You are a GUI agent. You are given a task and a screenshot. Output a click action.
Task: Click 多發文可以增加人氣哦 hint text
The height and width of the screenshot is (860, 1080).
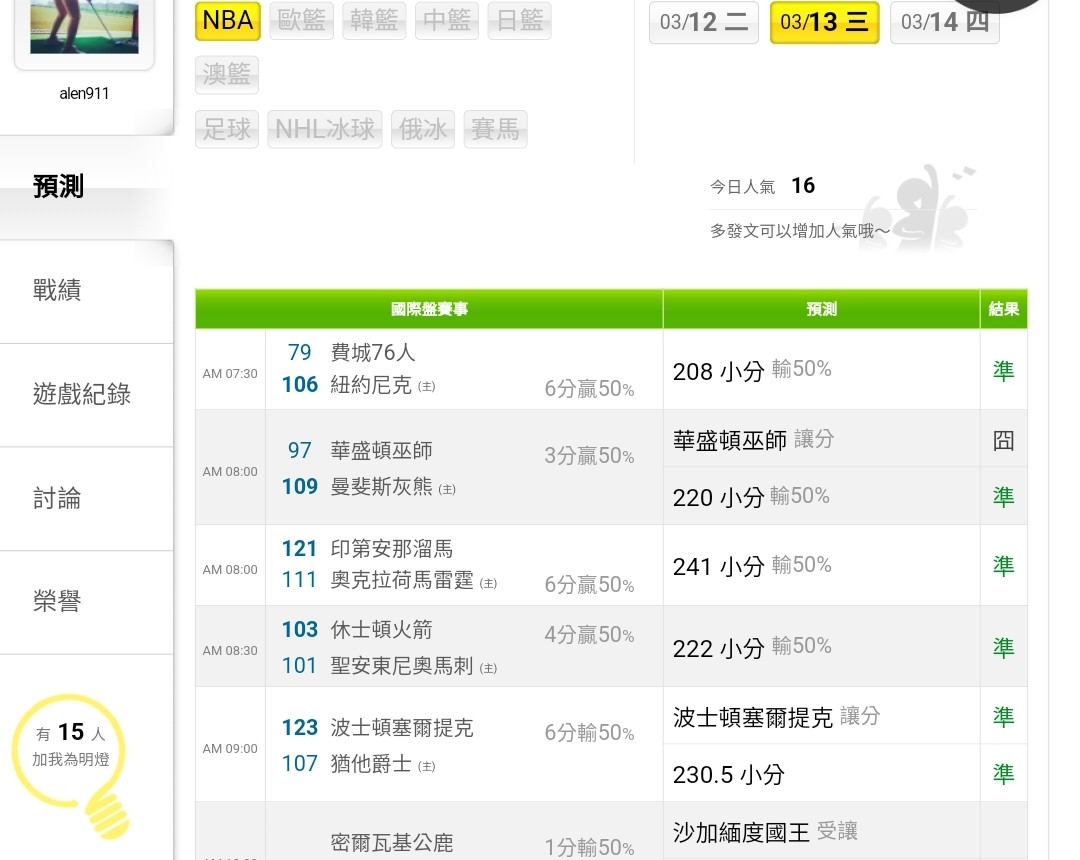pyautogui.click(x=800, y=231)
